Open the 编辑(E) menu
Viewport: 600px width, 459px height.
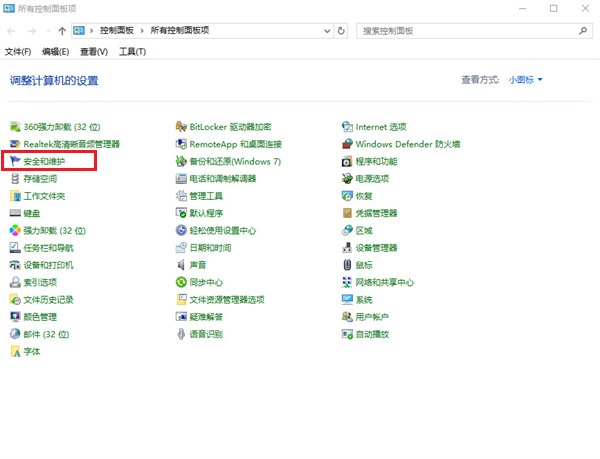pos(55,52)
